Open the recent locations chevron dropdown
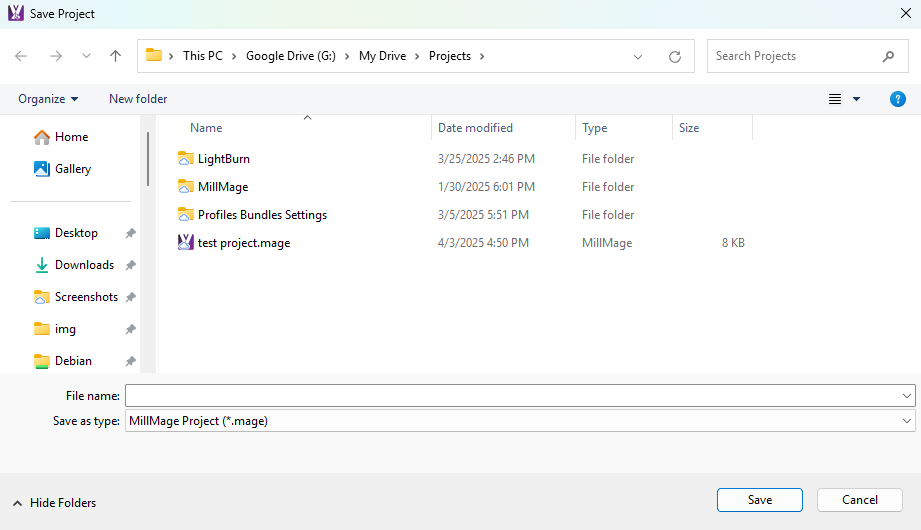This screenshot has height=530, width=921. click(x=86, y=57)
